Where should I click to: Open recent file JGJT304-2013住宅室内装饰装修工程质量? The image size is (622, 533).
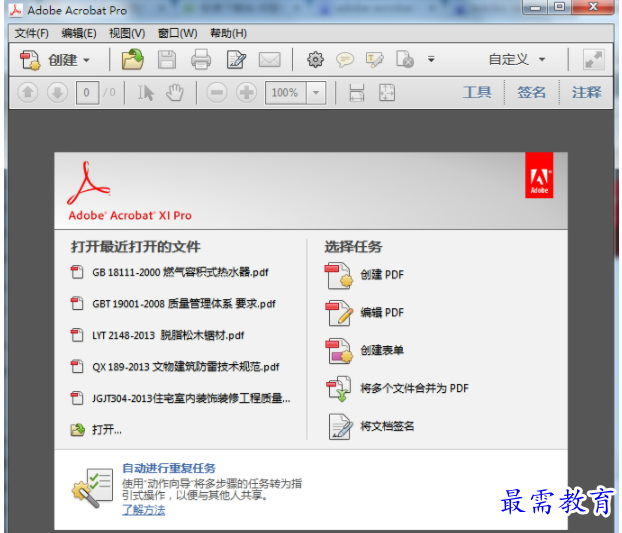tap(191, 398)
